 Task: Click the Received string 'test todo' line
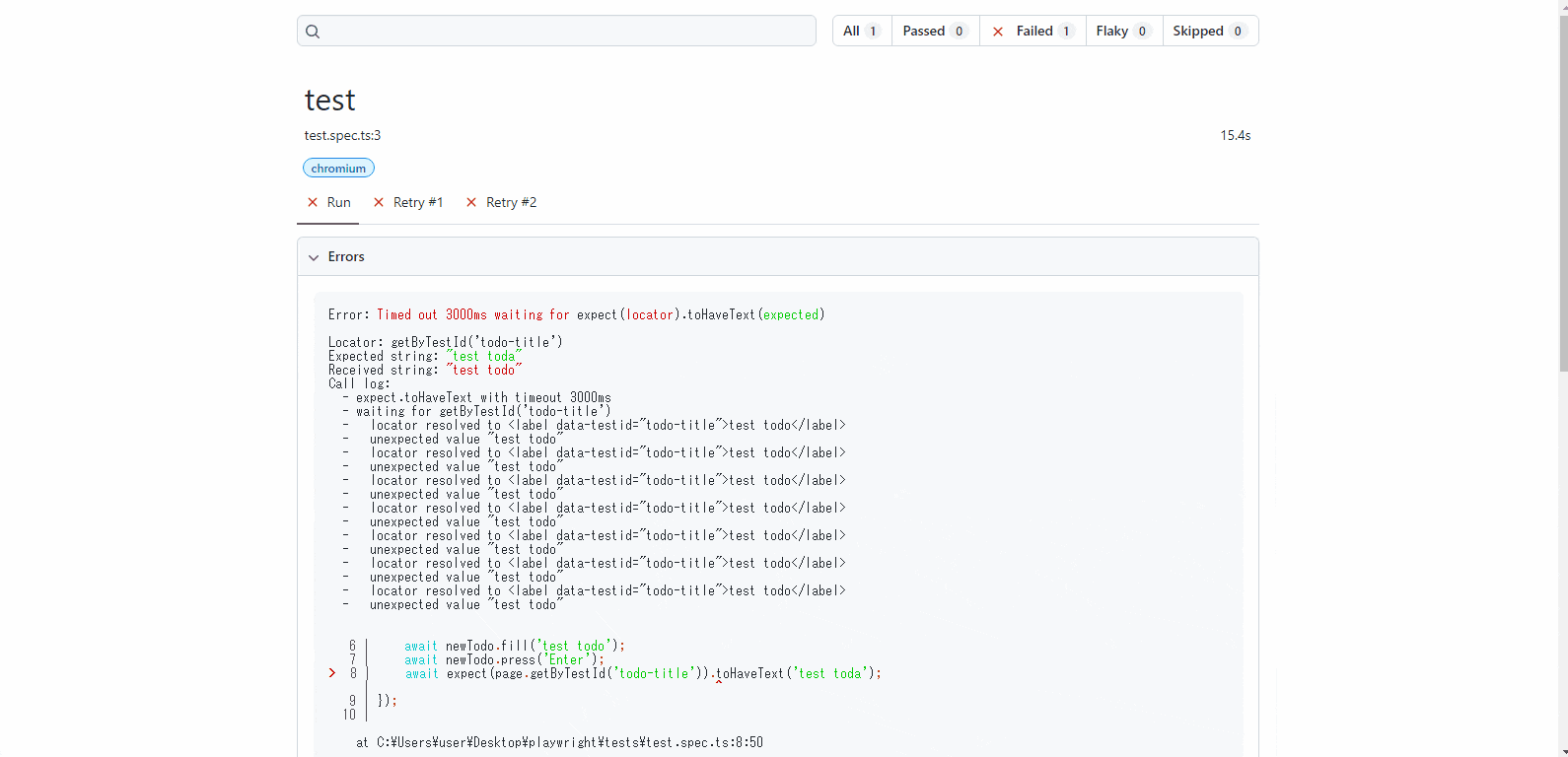tap(425, 370)
